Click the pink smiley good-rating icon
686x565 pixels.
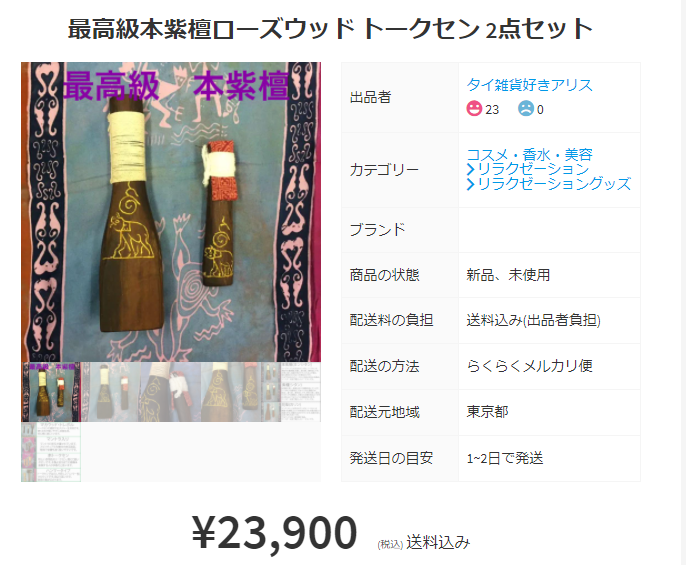point(474,109)
